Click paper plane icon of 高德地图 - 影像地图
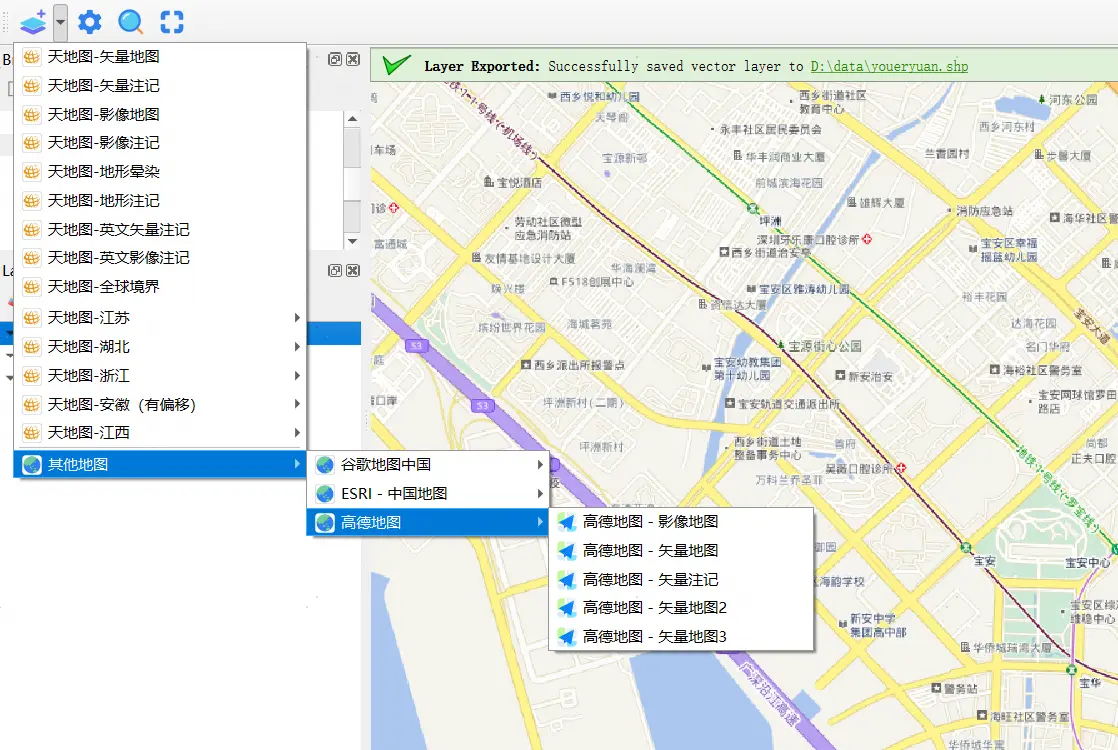The image size is (1118, 750). [x=567, y=522]
